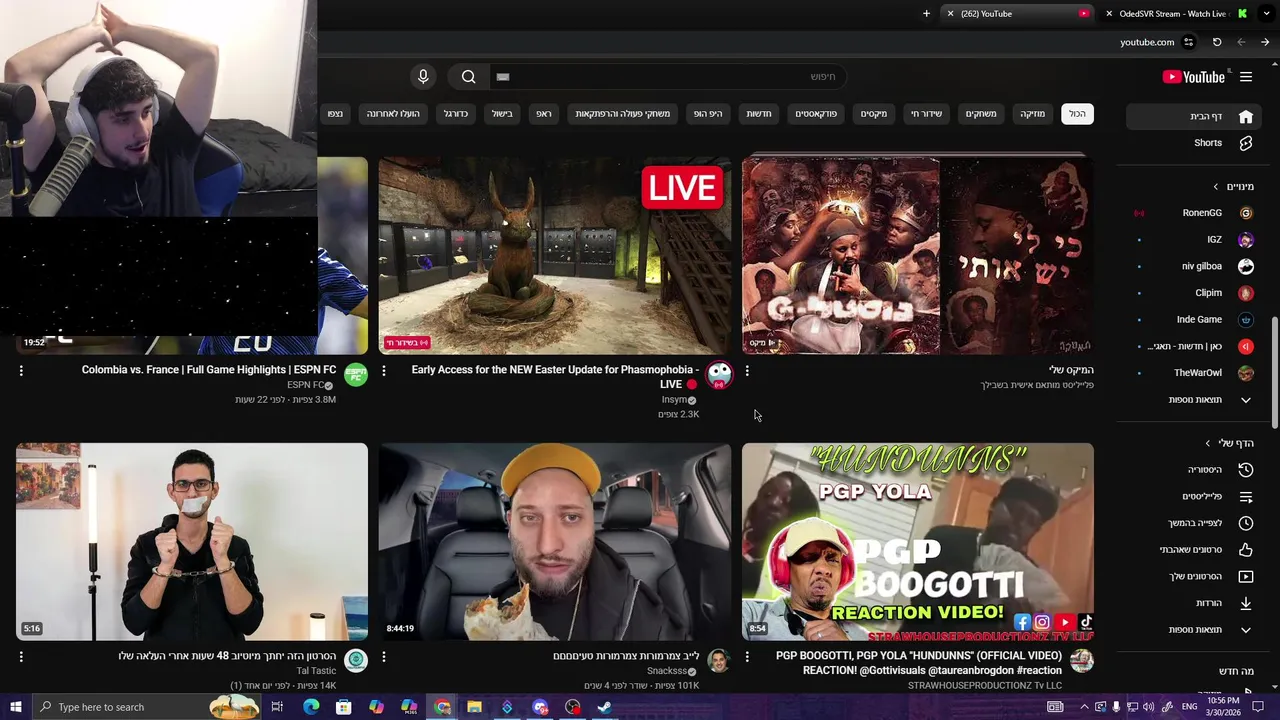Screen dimensions: 1280x720
Task: Select the בישול filter chip
Action: tap(502, 114)
